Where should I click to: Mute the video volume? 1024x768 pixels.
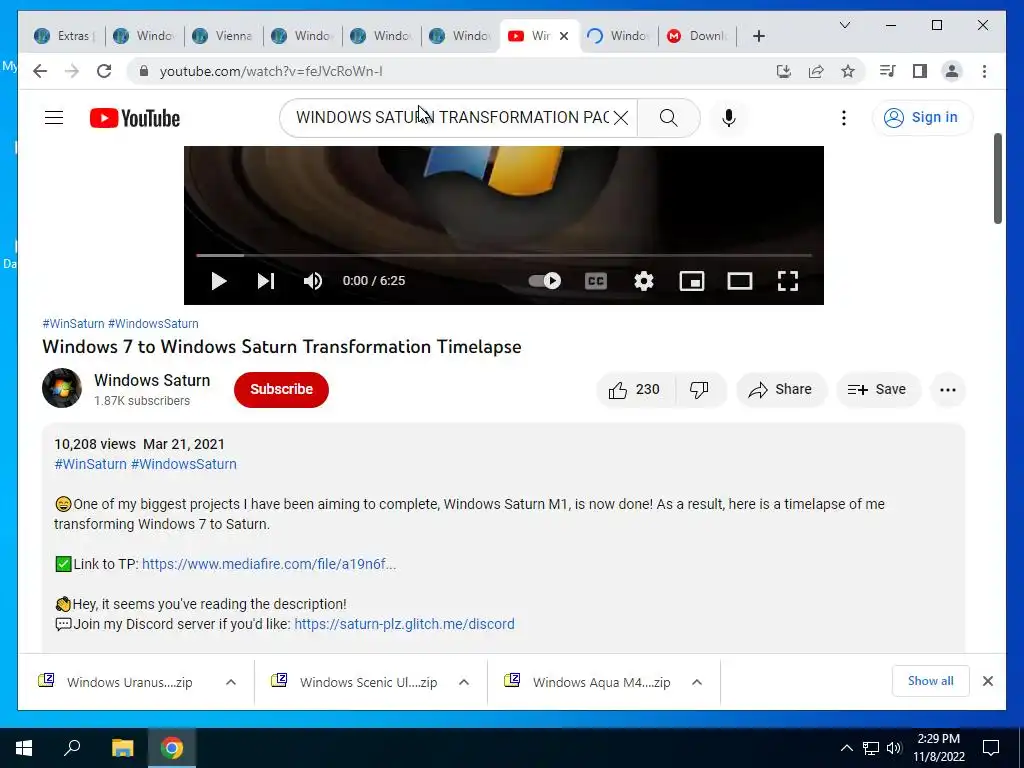click(313, 281)
